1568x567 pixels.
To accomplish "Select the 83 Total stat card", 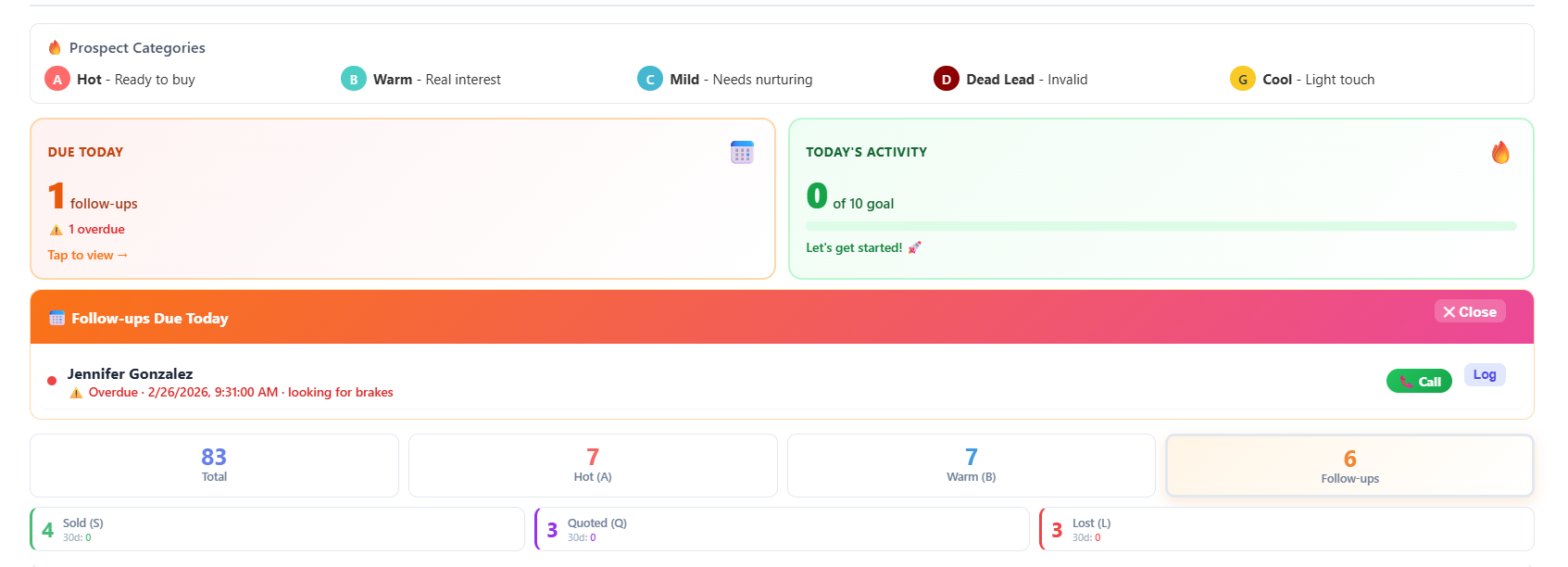I will 214,465.
